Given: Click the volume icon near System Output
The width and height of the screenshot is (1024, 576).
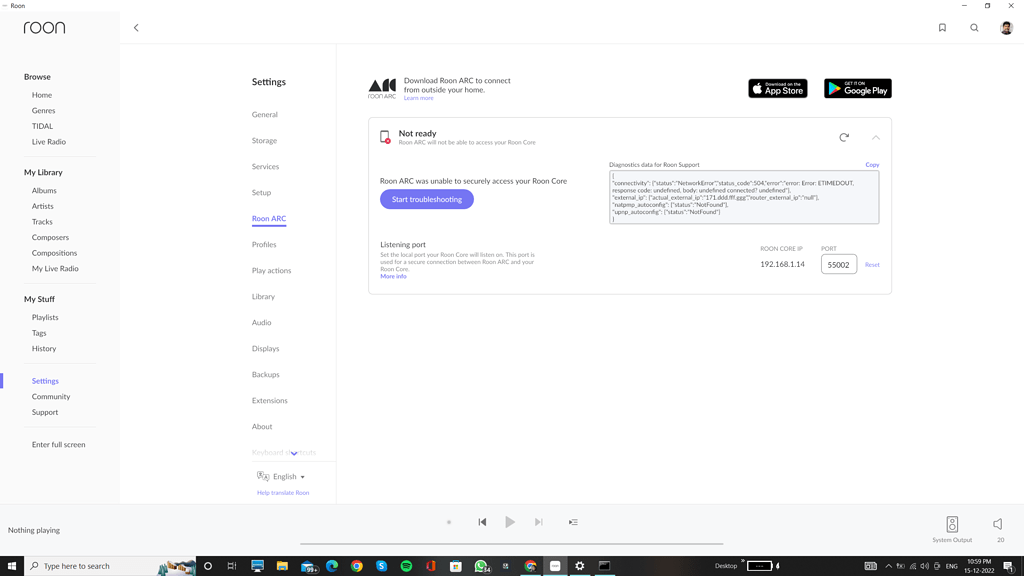Looking at the screenshot, I should 997,522.
